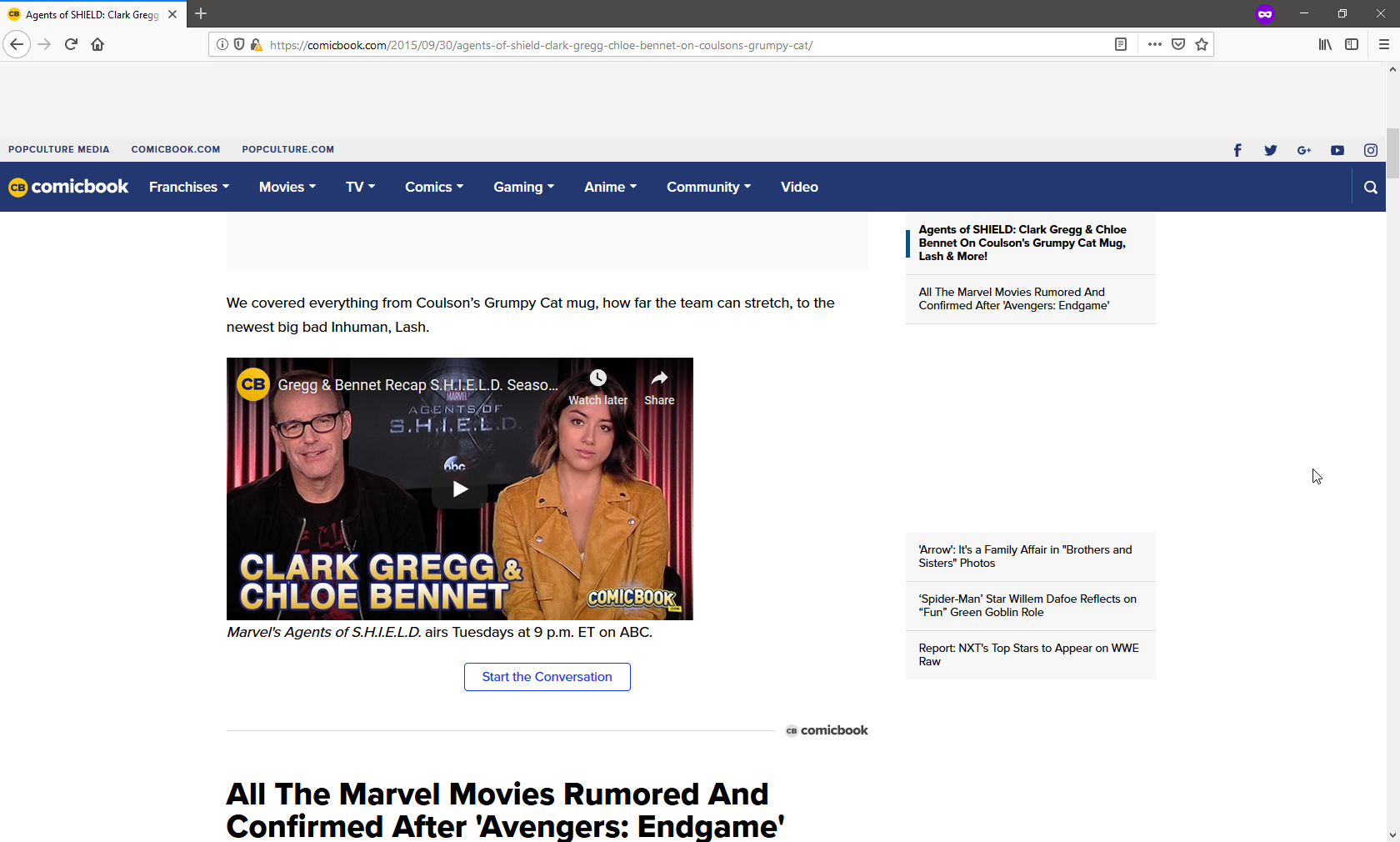Image resolution: width=1400 pixels, height=842 pixels.
Task: Share the embedded YouTube video
Action: [659, 388]
